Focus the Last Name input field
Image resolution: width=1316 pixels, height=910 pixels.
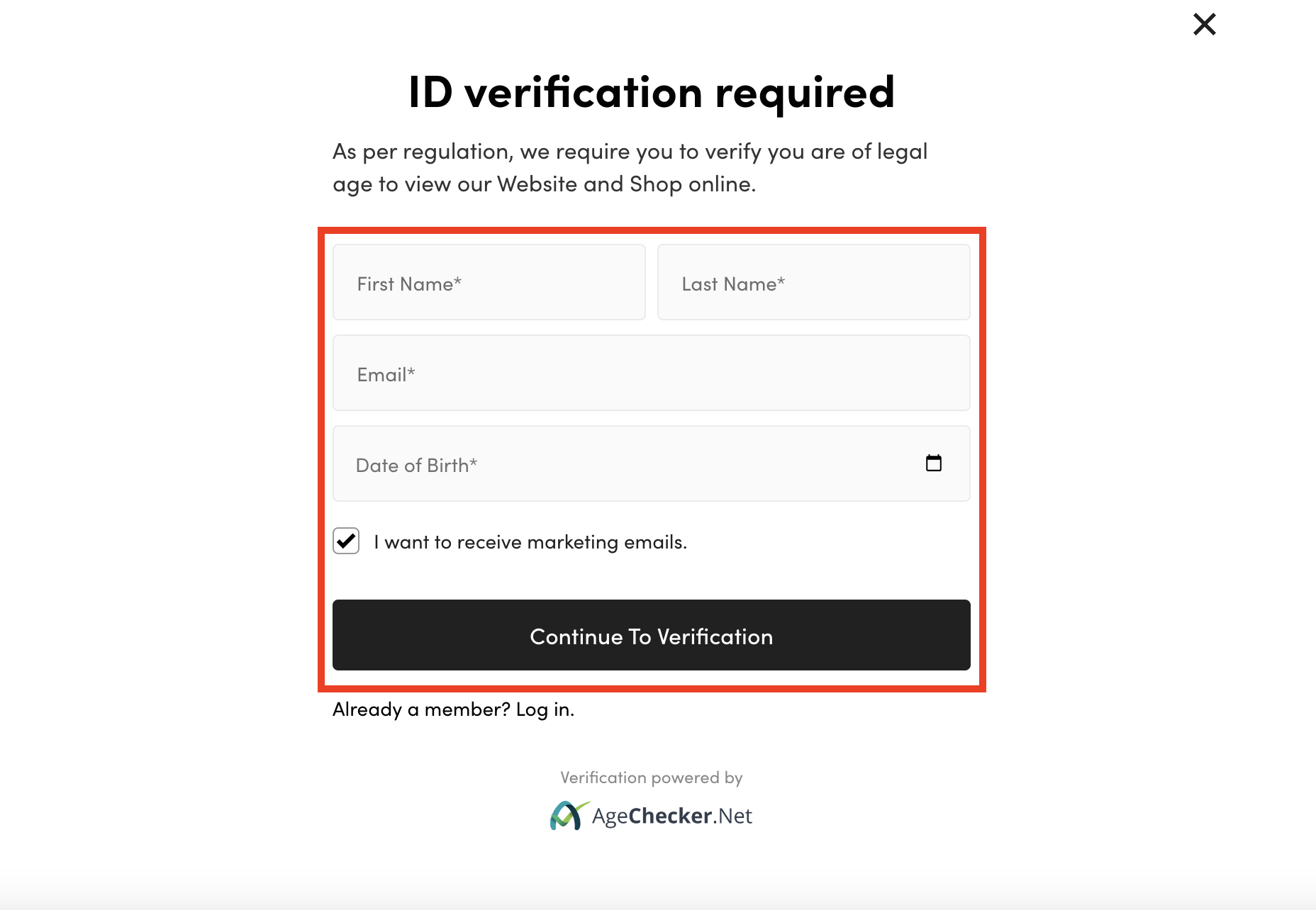tap(814, 282)
